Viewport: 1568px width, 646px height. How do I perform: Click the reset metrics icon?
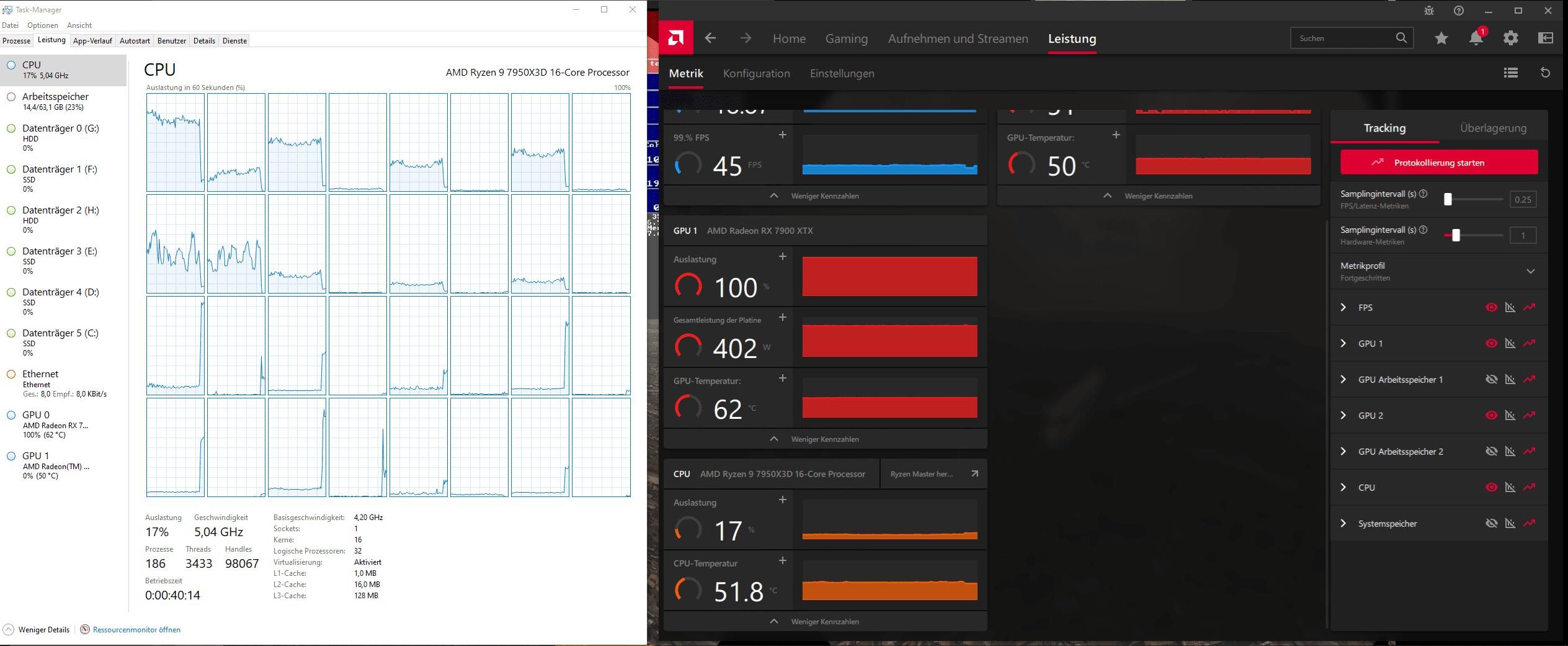1546,73
